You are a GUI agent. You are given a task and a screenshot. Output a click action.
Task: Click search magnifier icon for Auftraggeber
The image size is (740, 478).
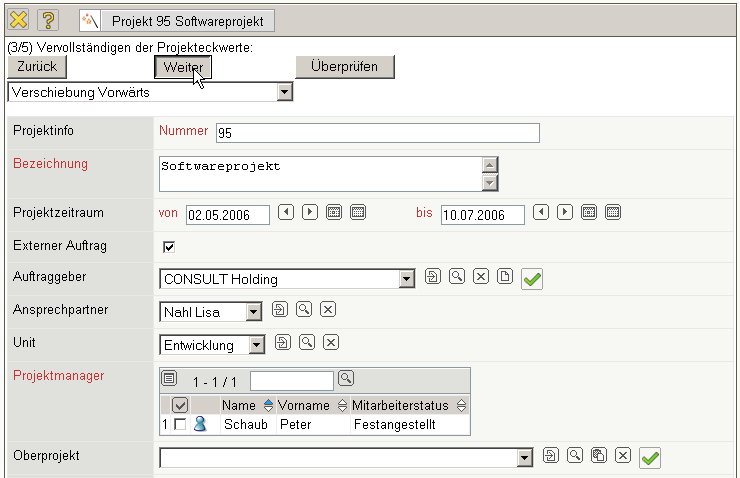[x=456, y=276]
